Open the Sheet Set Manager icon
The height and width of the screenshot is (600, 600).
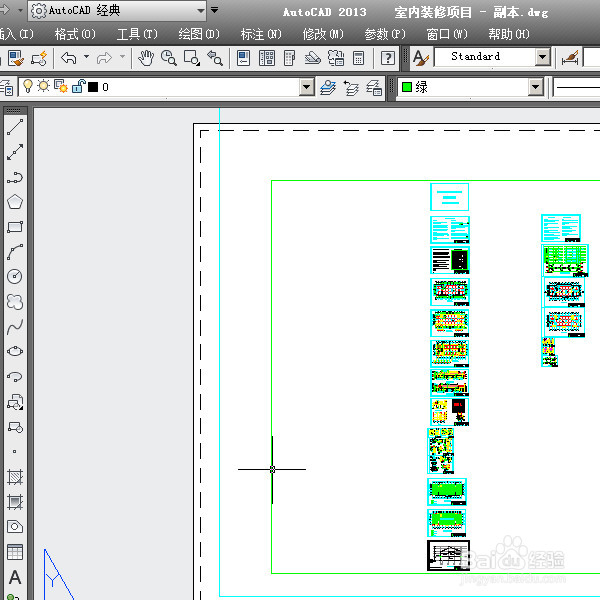[313, 58]
